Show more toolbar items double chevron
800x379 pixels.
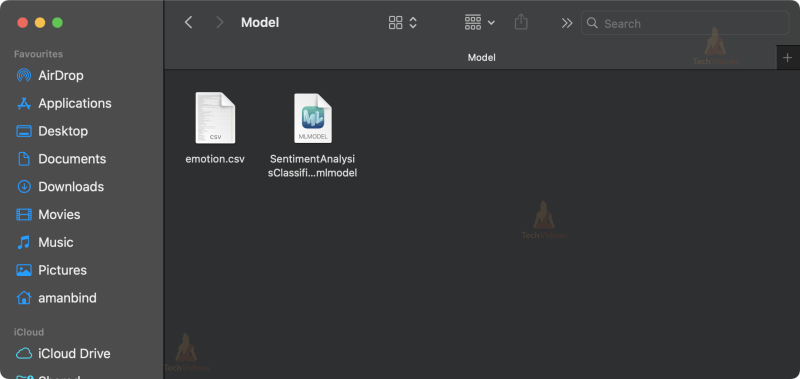[567, 23]
